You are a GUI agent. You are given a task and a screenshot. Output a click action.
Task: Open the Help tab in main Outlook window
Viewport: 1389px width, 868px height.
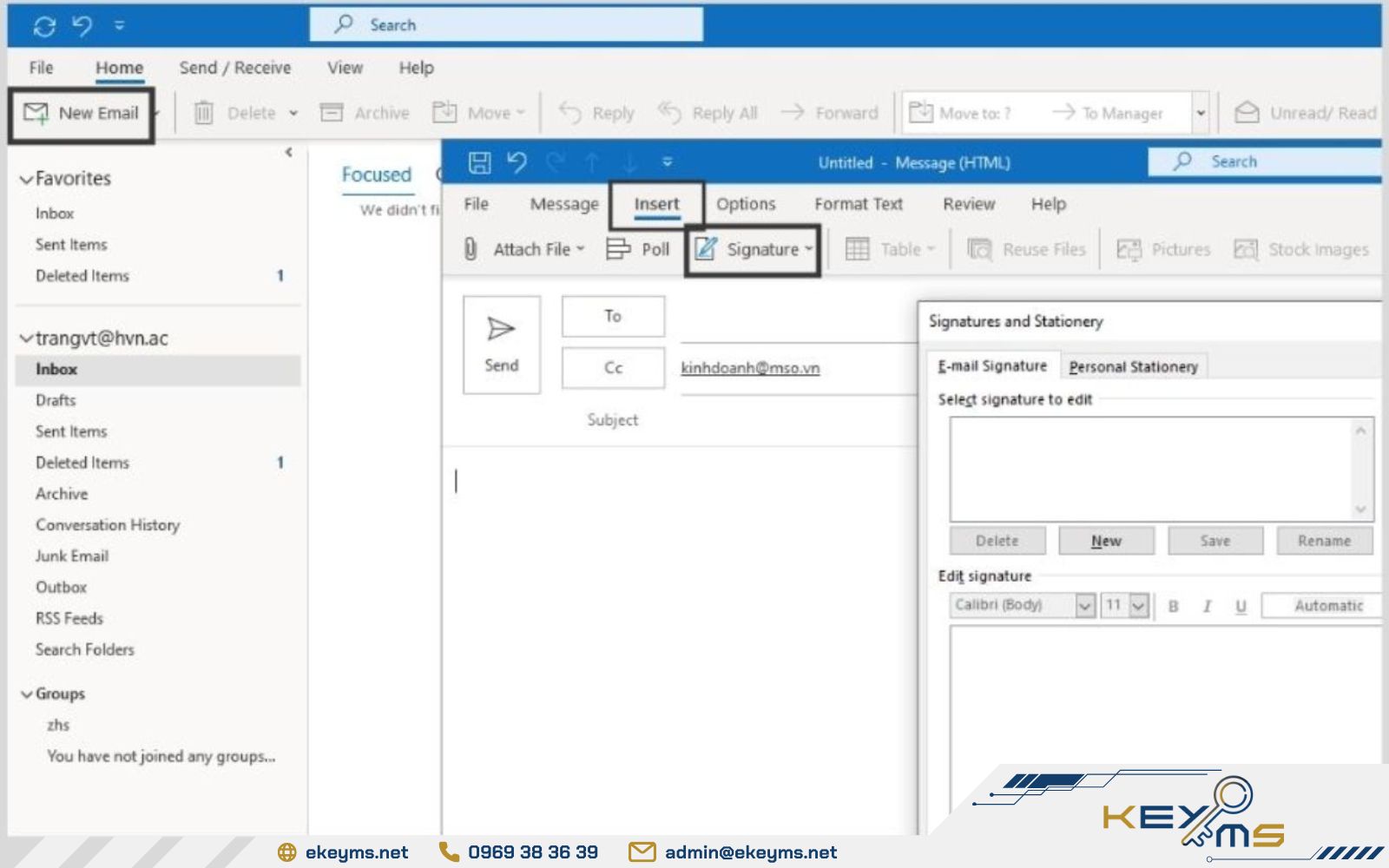[x=416, y=68]
